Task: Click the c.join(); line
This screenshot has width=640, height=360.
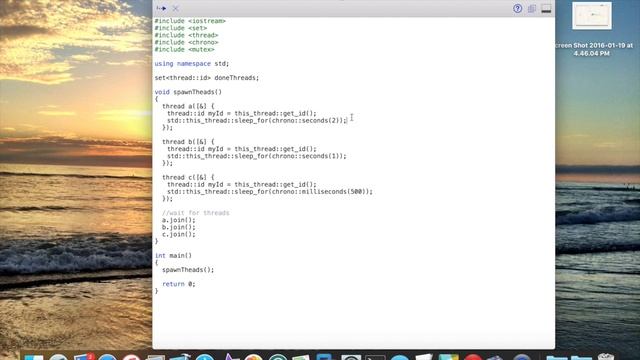Action: coord(179,235)
